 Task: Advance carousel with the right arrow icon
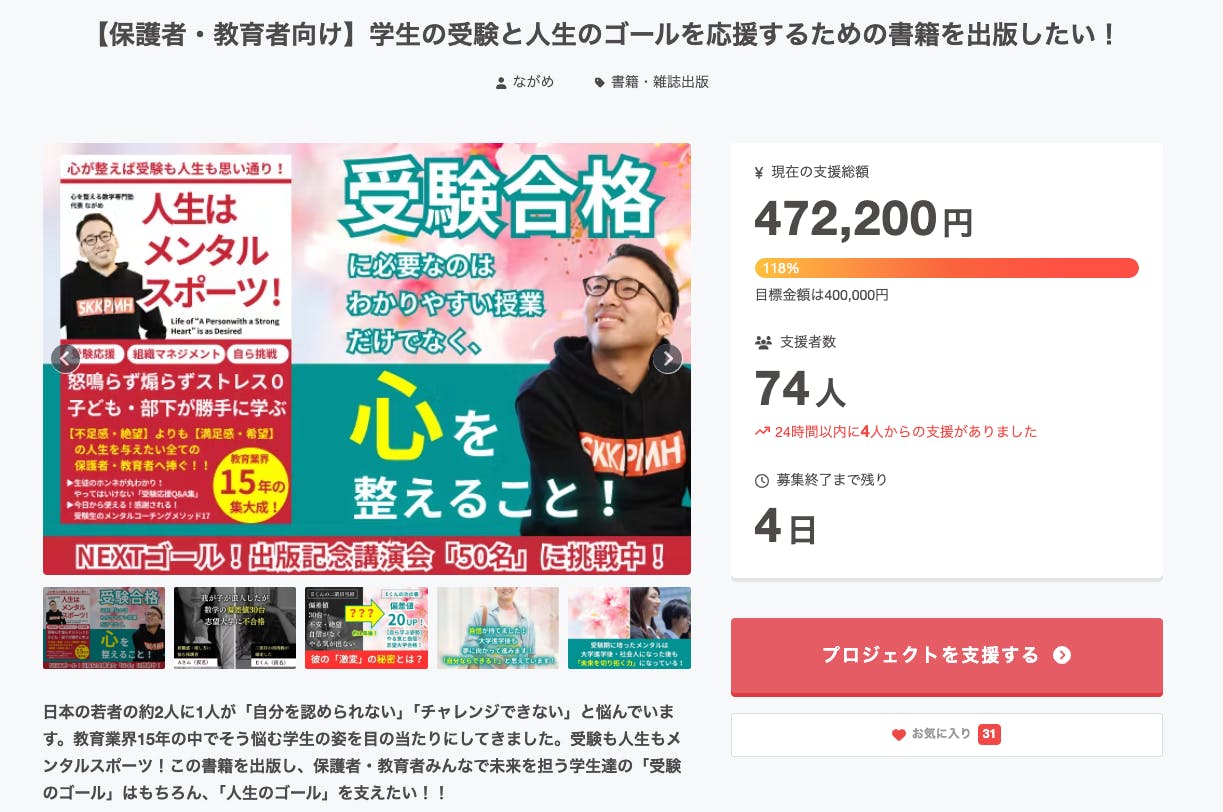pyautogui.click(x=668, y=358)
